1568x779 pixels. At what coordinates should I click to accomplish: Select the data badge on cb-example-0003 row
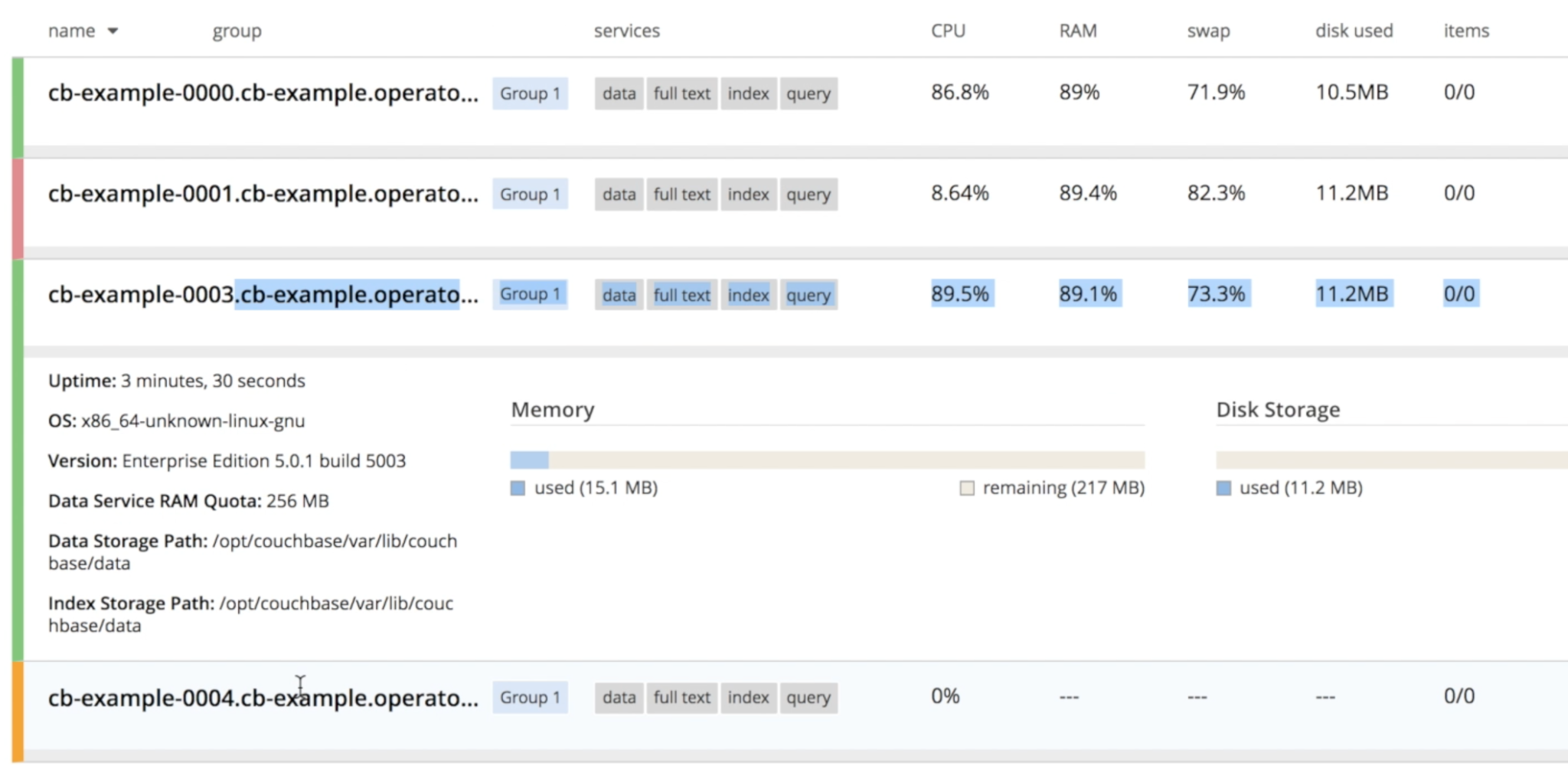[x=619, y=295]
